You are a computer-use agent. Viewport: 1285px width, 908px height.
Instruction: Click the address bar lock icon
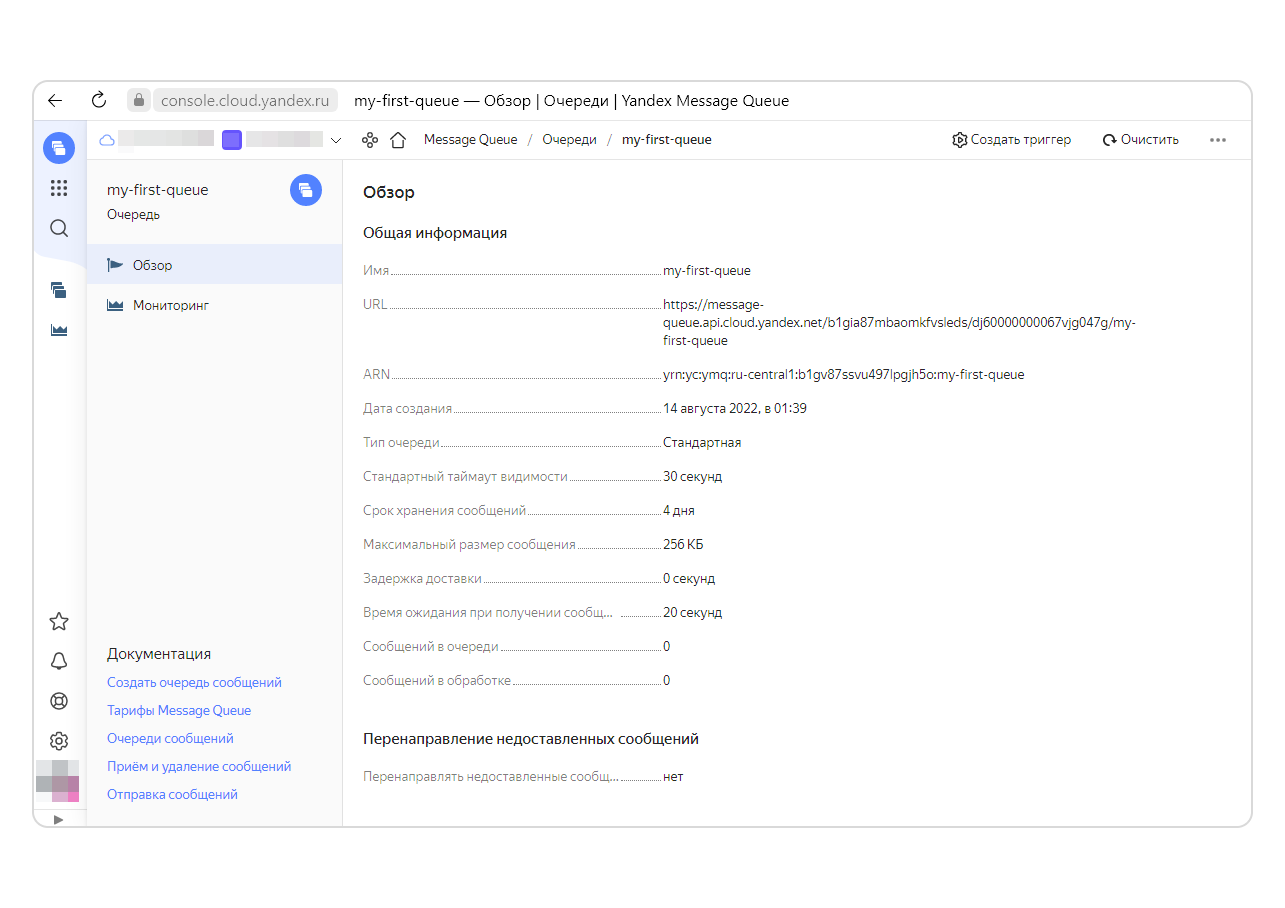coord(139,100)
